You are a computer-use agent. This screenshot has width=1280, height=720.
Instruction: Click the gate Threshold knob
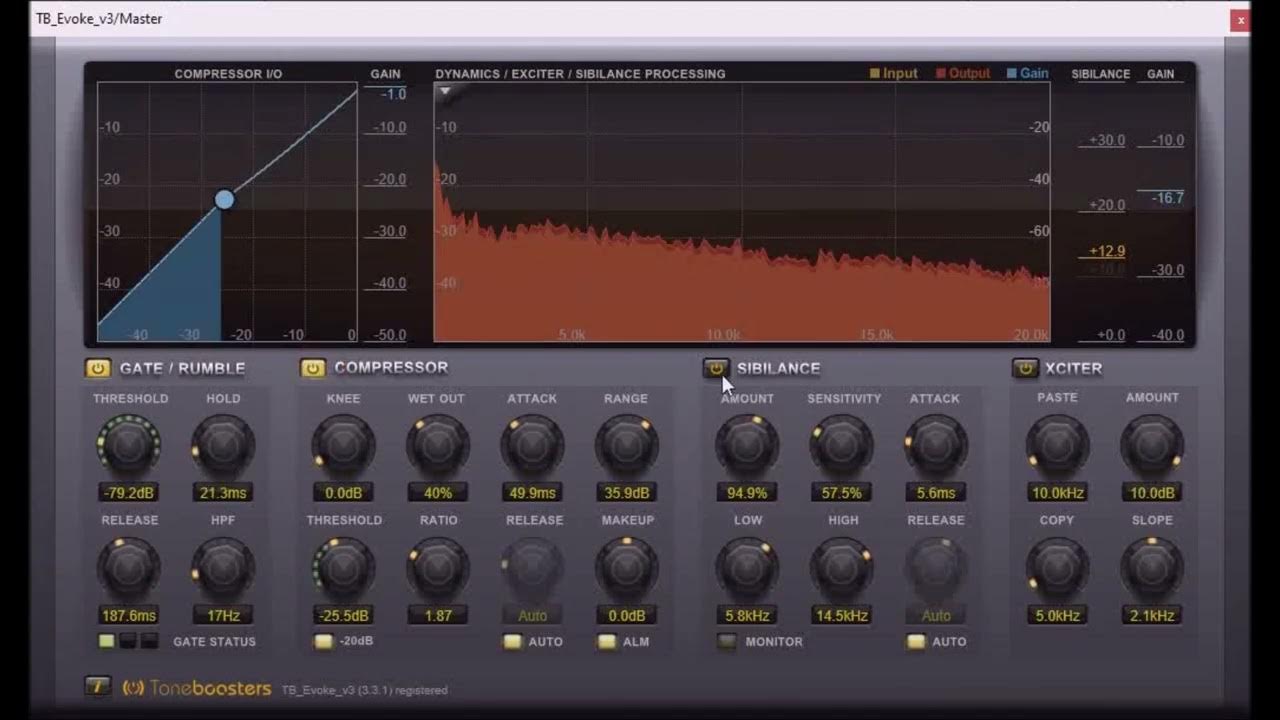pos(129,445)
